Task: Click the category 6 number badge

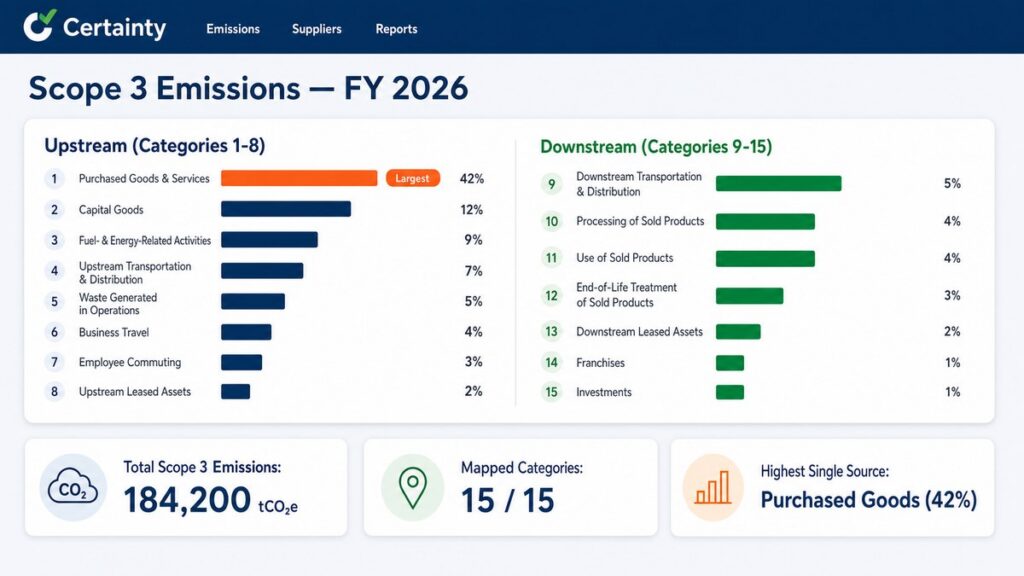Action: pos(54,332)
